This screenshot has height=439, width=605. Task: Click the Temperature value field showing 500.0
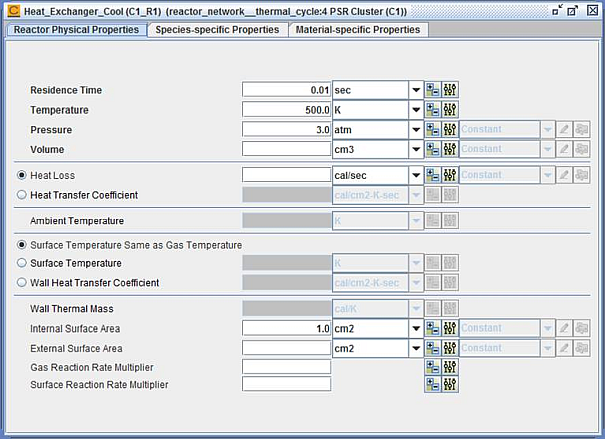pyautogui.click(x=286, y=110)
